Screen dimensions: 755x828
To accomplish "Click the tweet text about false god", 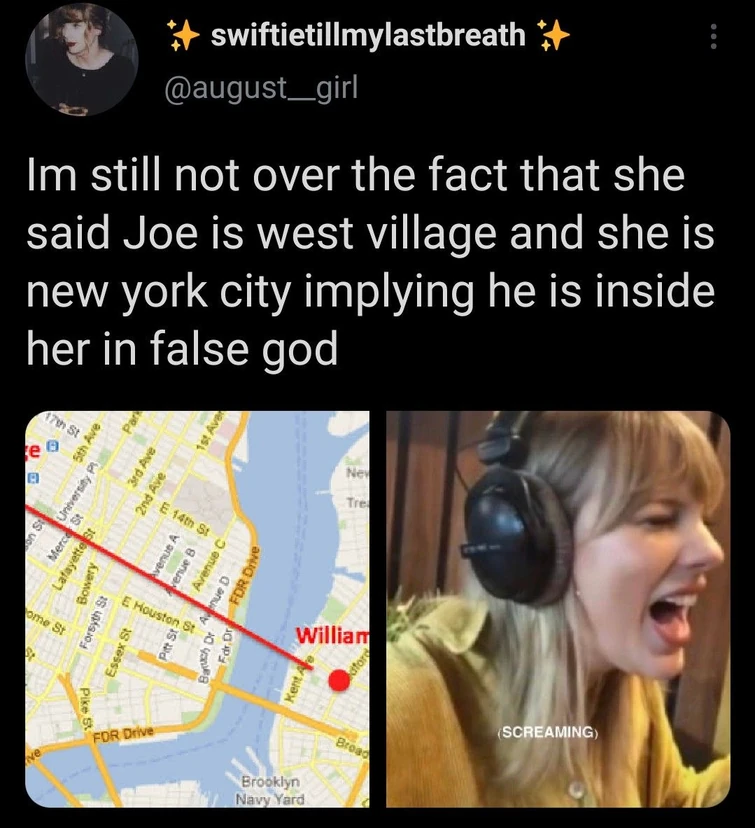I will [370, 262].
